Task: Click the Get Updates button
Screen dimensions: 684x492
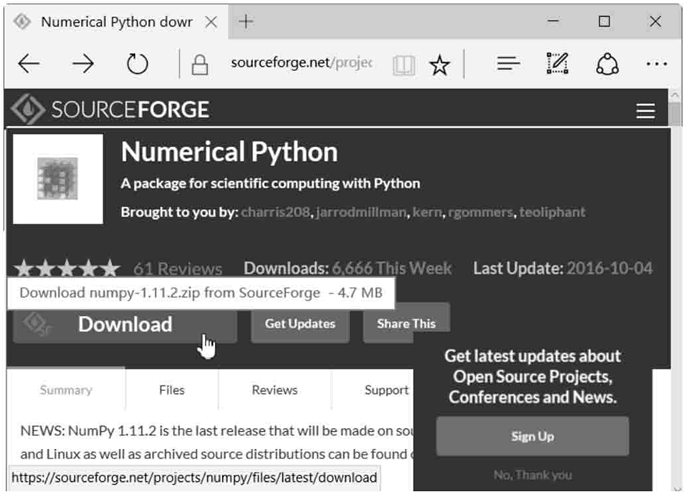Action: [x=300, y=324]
